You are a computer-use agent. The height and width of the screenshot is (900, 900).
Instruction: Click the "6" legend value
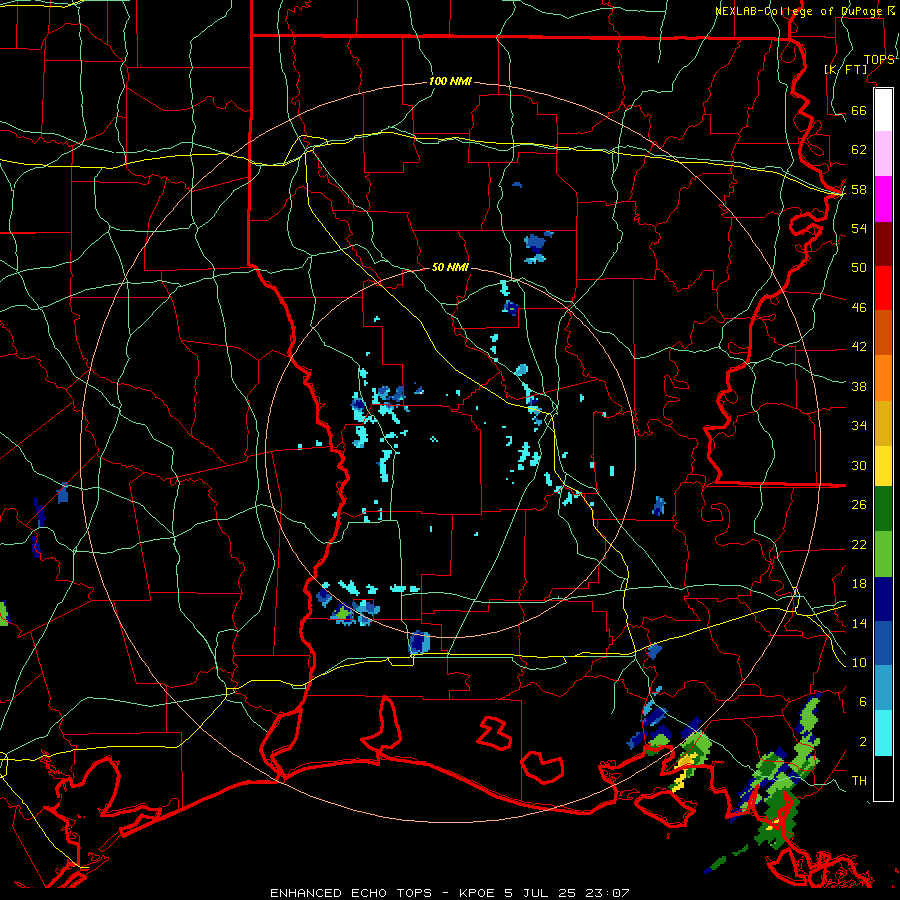point(863,701)
